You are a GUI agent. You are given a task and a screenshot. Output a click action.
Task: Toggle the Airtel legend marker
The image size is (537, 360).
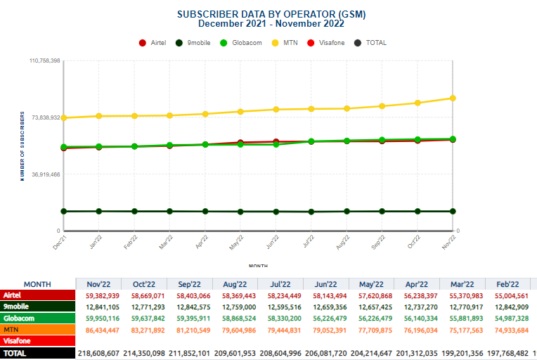point(142,43)
